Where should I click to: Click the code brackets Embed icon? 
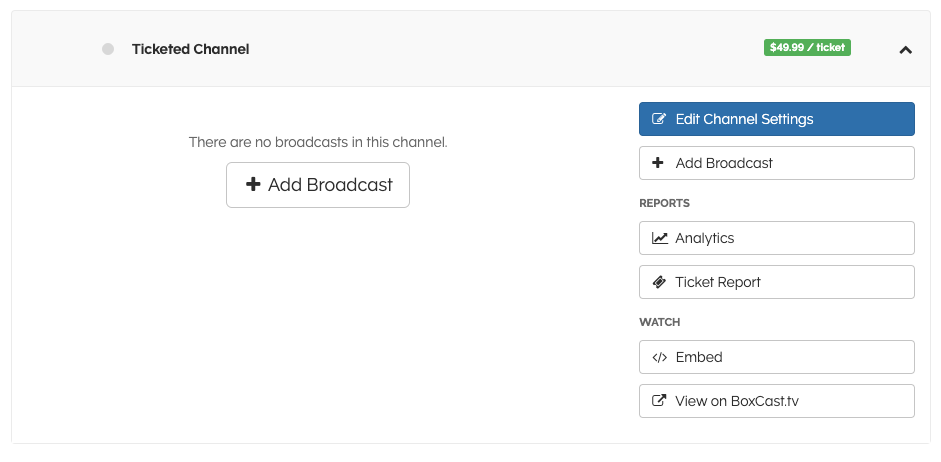point(659,357)
